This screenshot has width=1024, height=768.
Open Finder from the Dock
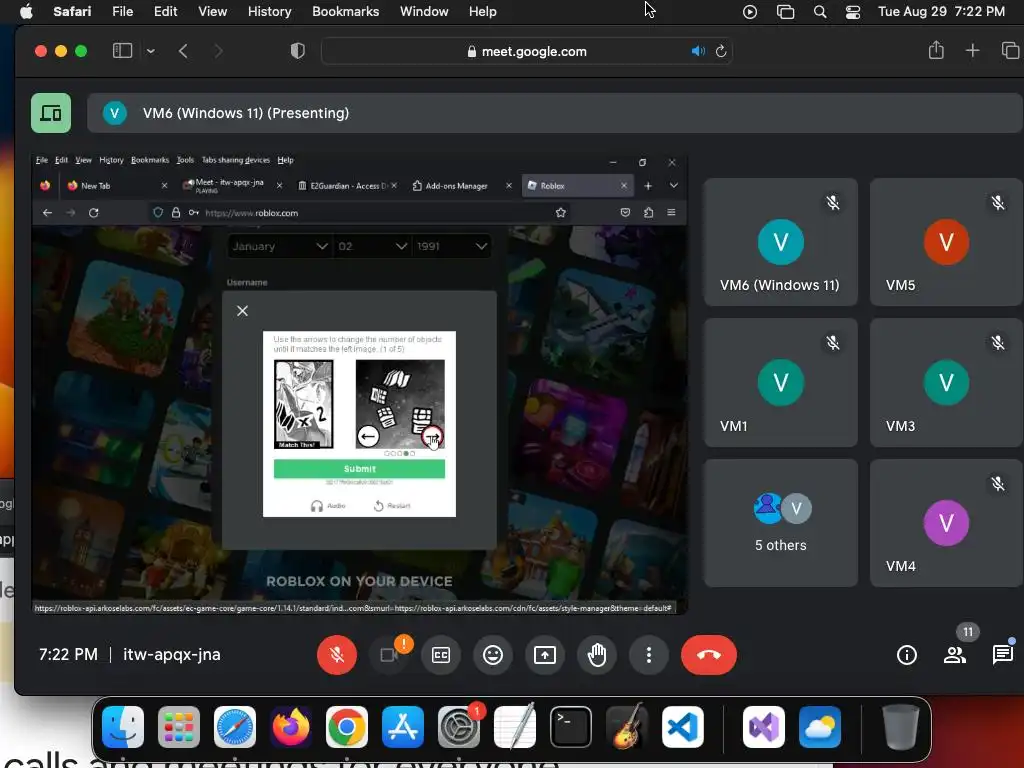(123, 727)
